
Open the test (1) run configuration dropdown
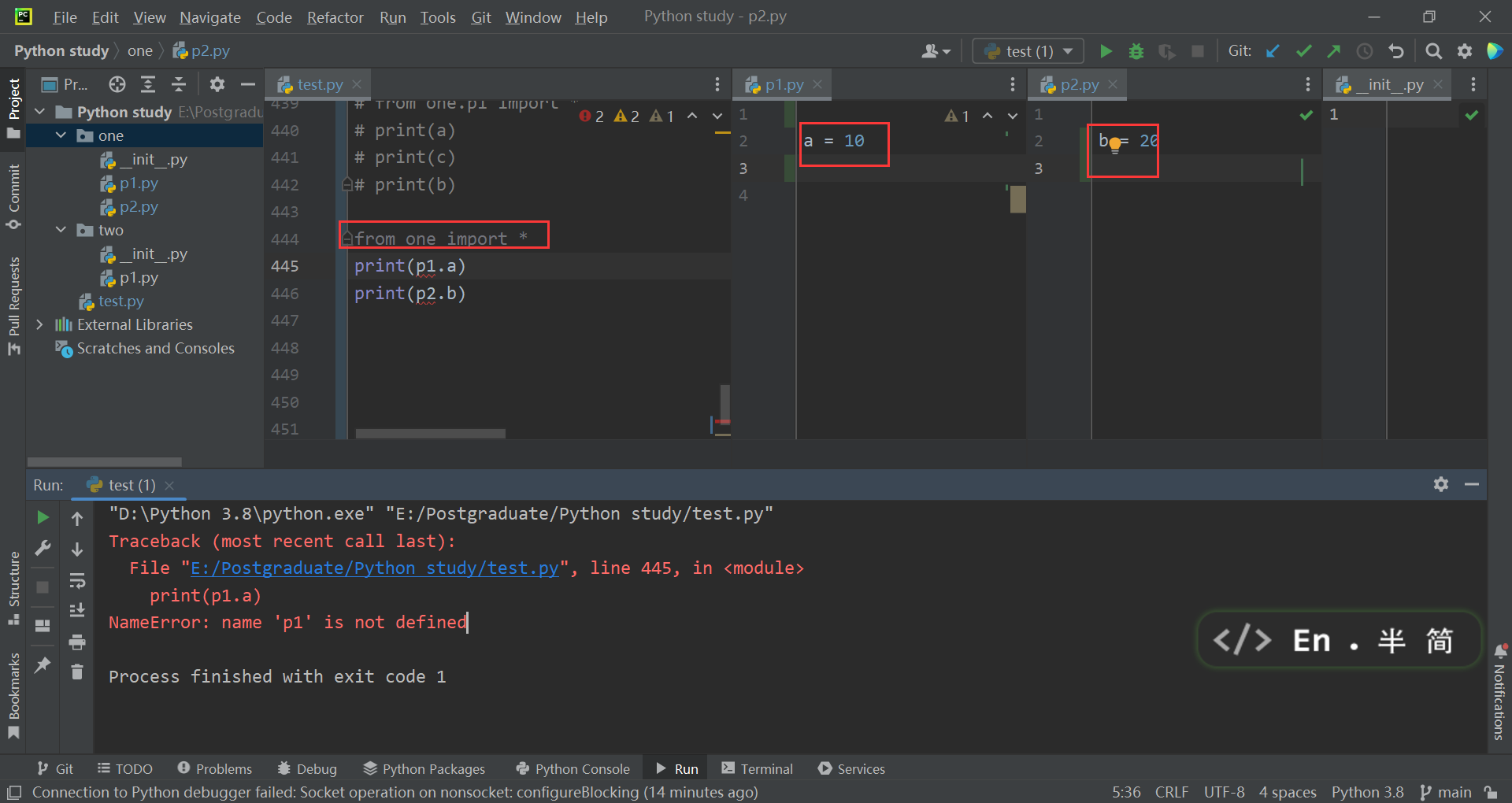tap(1028, 50)
